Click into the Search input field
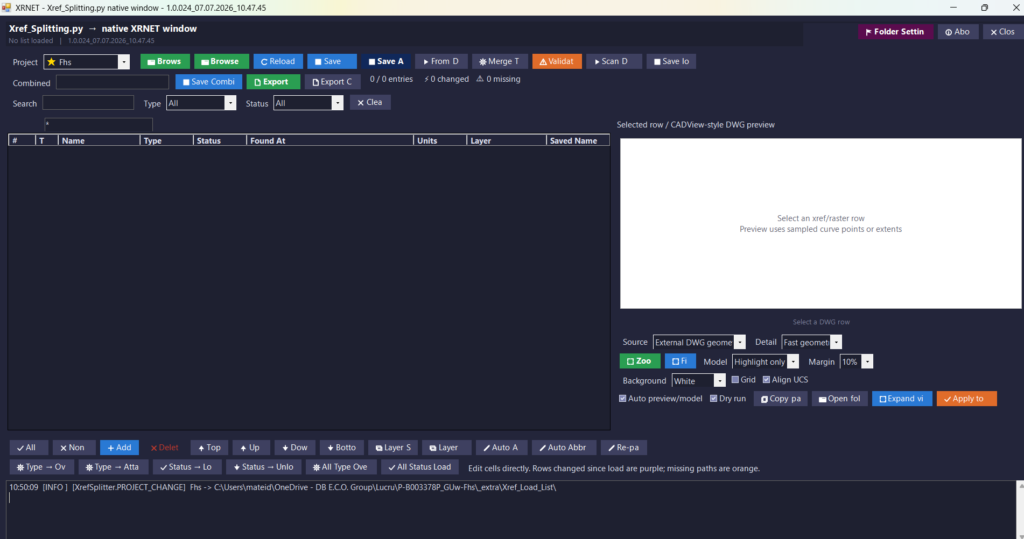 88,103
